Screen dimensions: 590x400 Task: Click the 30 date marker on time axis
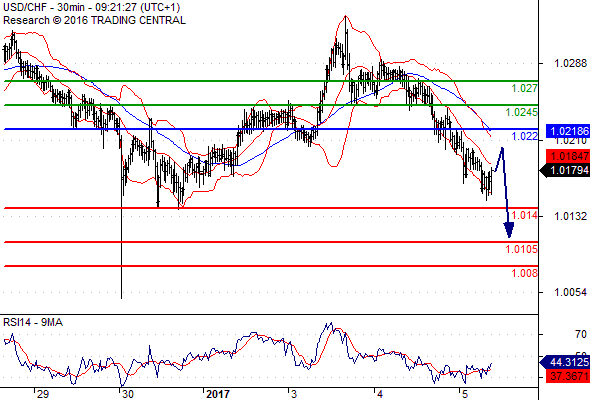[x=128, y=394]
